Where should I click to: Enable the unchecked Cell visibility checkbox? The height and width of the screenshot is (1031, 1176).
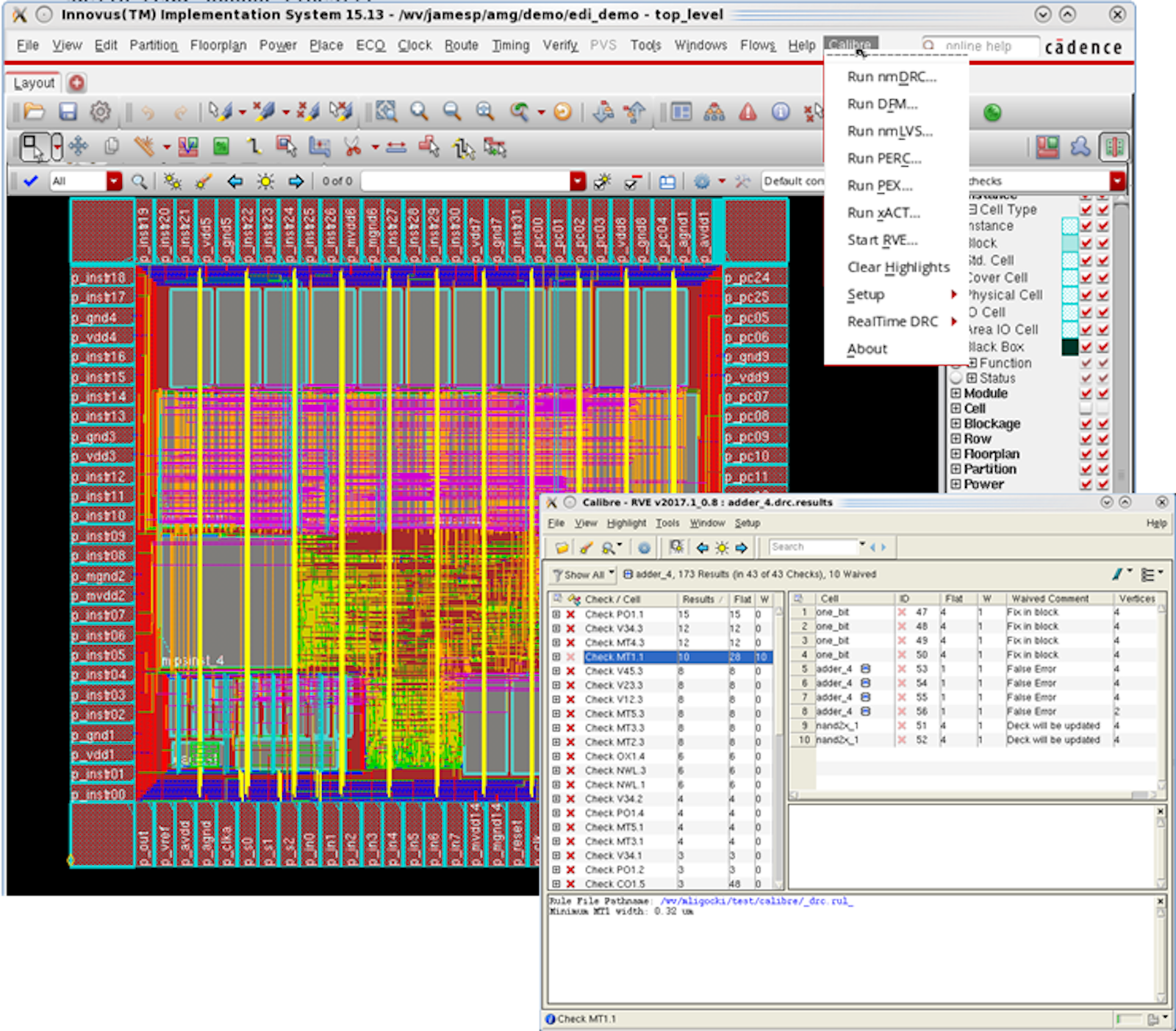1086,409
